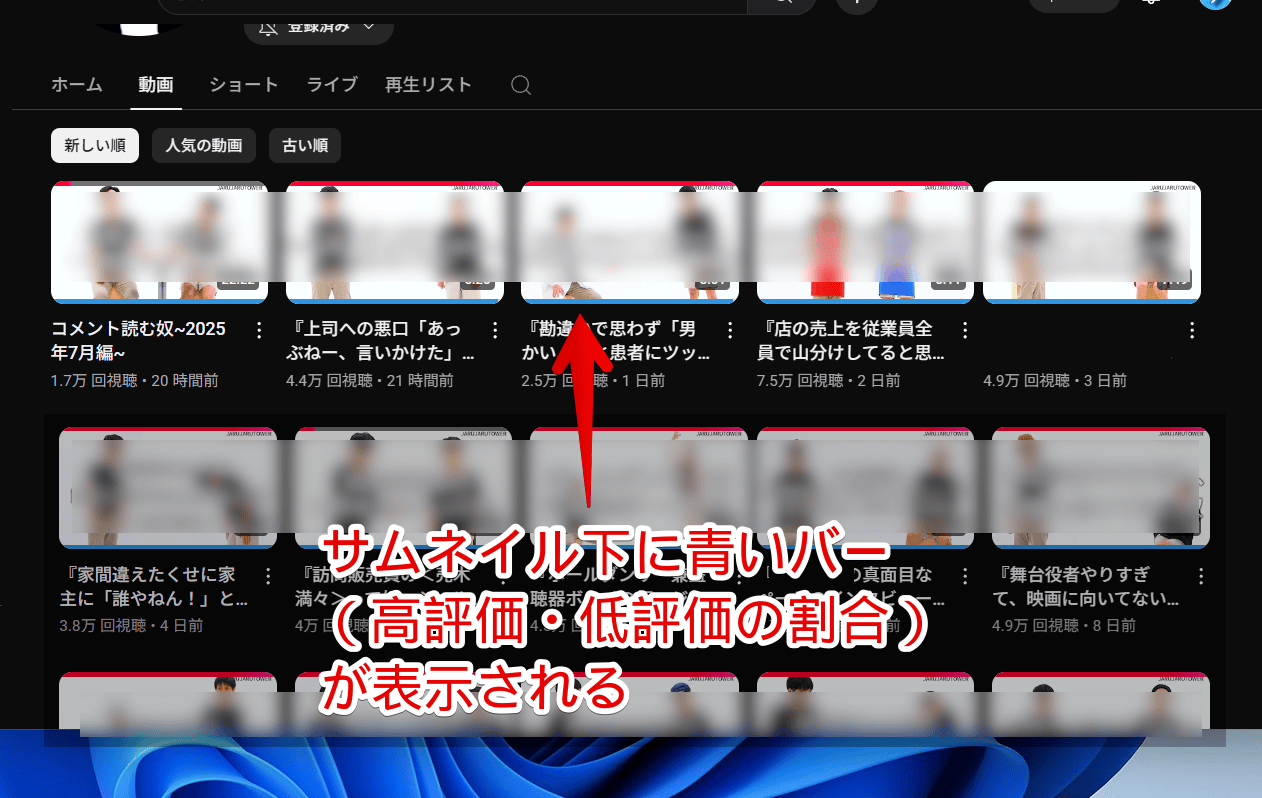1262x798 pixels.
Task: Open the ライブ tab
Action: [x=332, y=85]
